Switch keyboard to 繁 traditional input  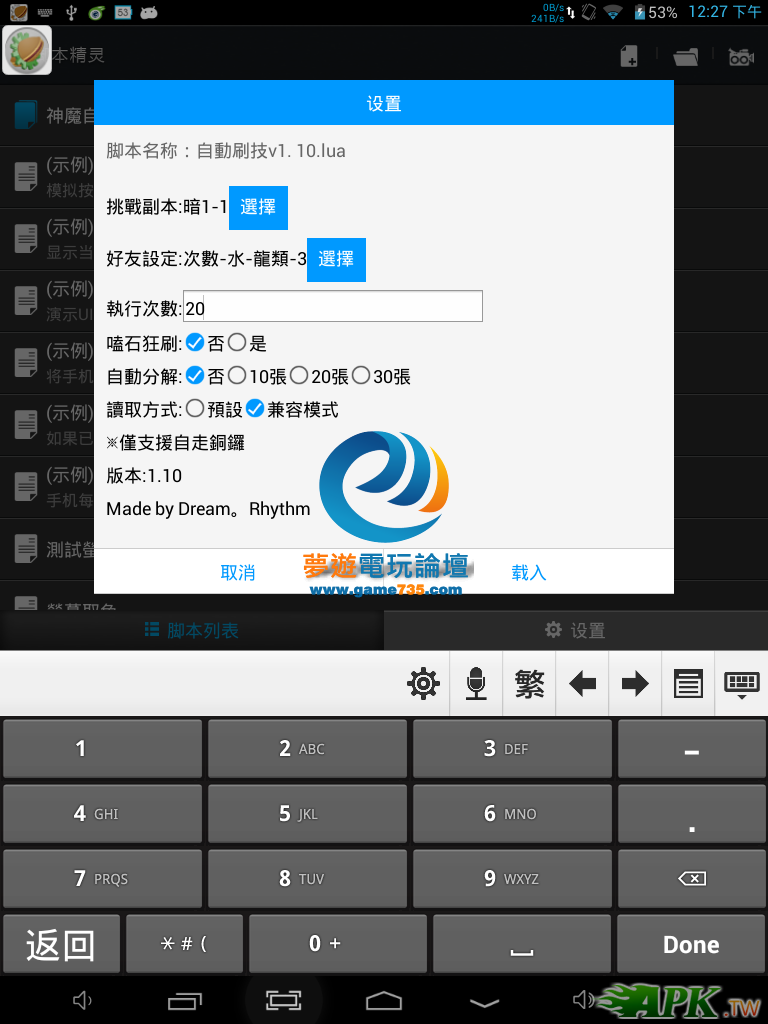pyautogui.click(x=529, y=684)
